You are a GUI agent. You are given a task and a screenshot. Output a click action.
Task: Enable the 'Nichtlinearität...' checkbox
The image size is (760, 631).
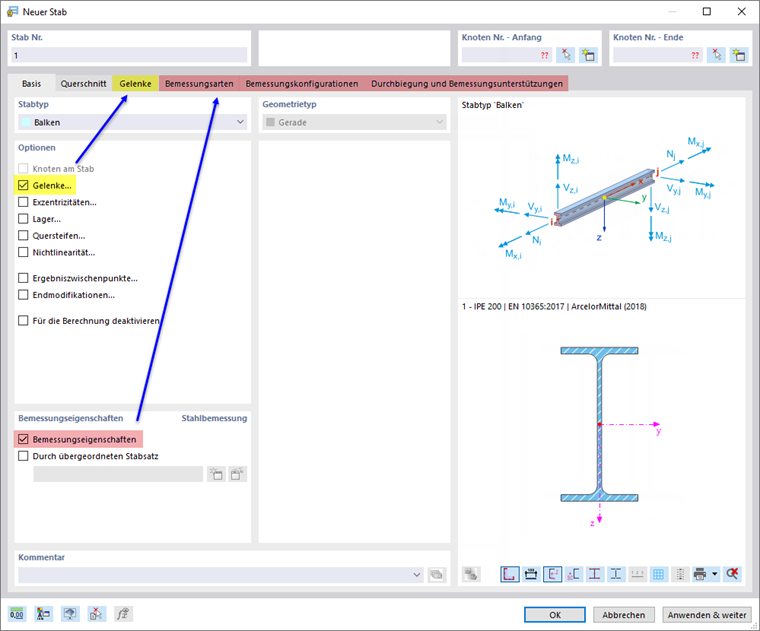point(23,252)
